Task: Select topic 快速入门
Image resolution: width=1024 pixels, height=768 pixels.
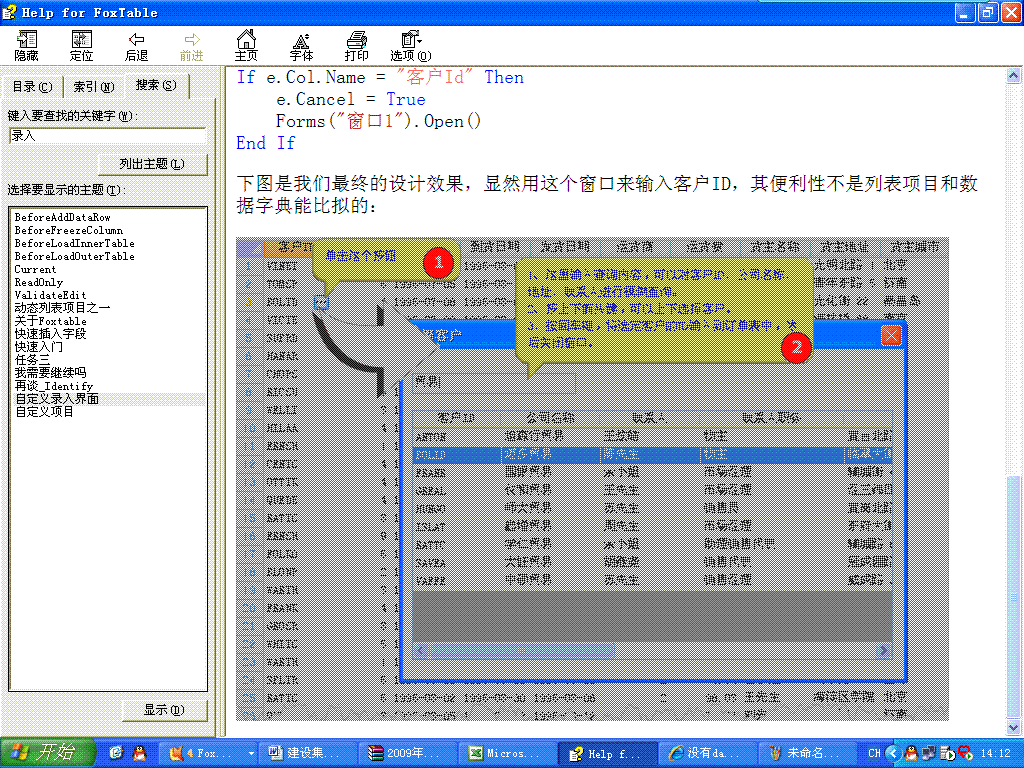Action: [x=39, y=347]
